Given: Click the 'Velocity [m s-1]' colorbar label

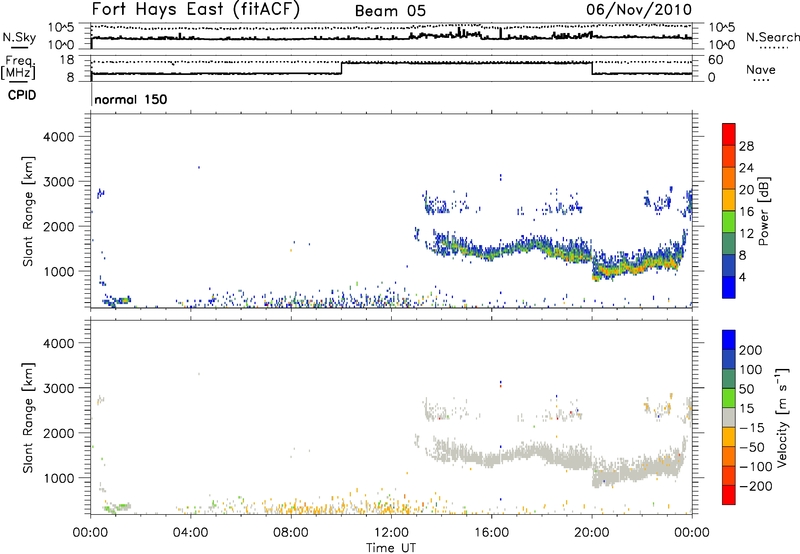Looking at the screenshot, I should (782, 417).
